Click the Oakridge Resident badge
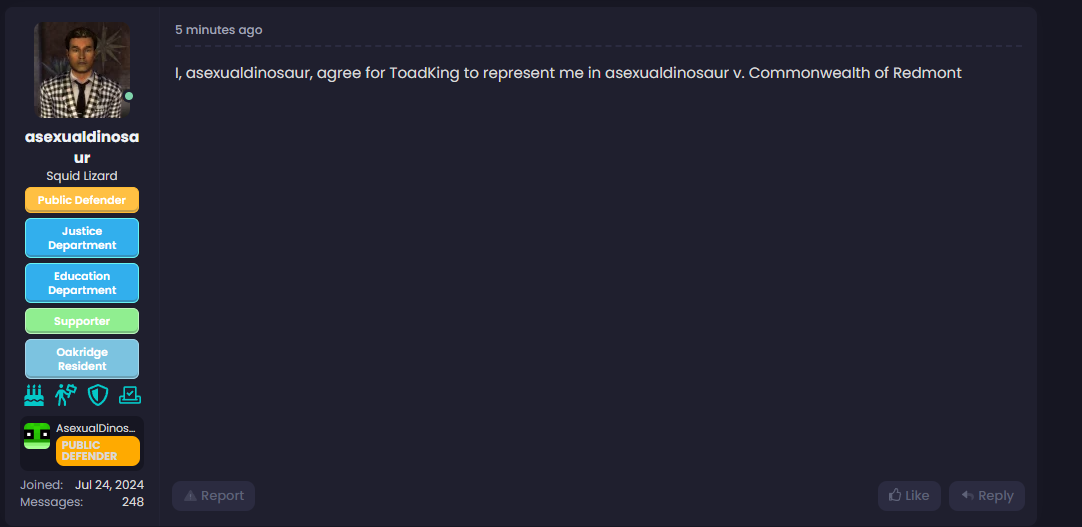 pos(82,359)
